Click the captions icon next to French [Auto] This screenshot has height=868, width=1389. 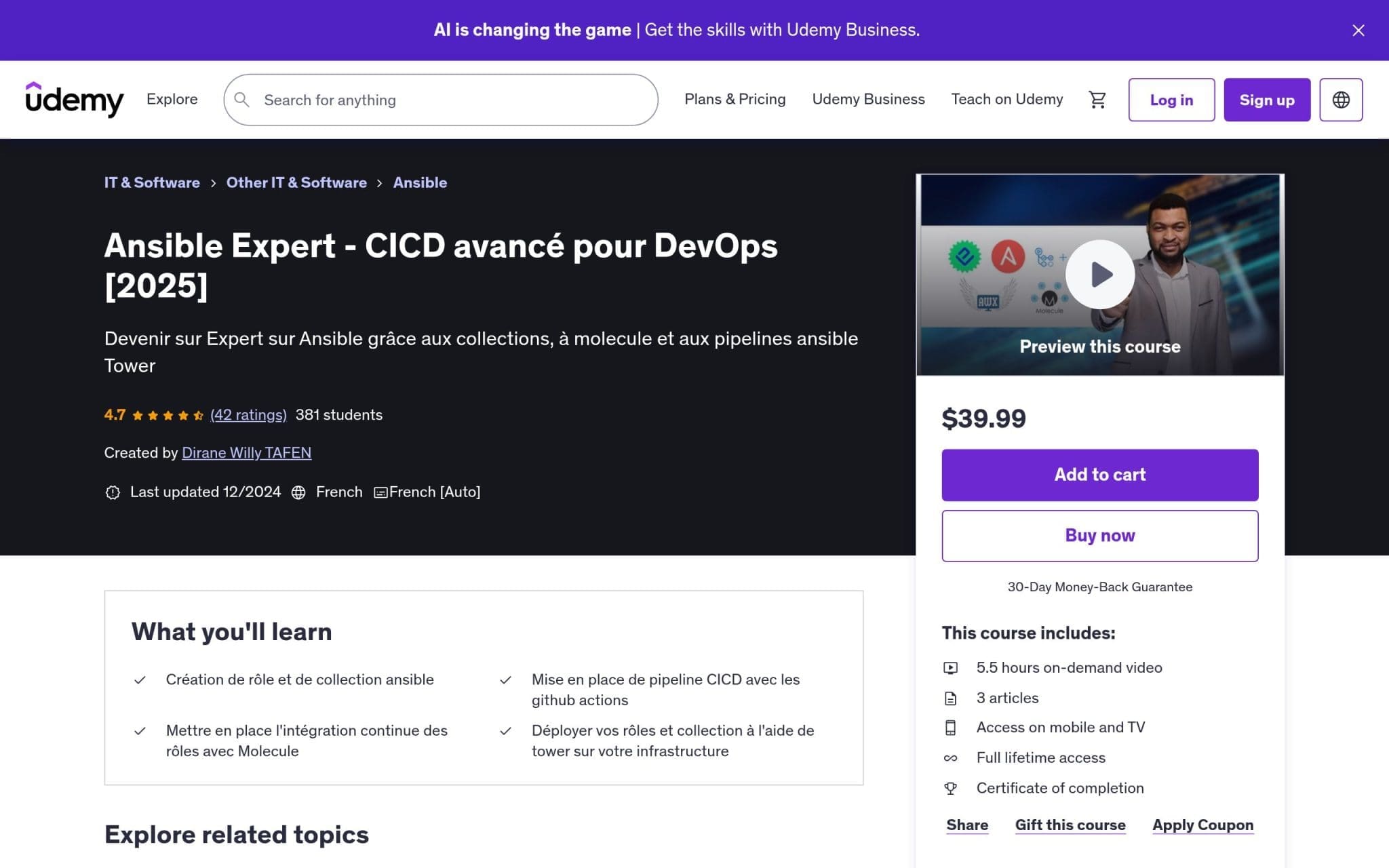click(x=380, y=492)
